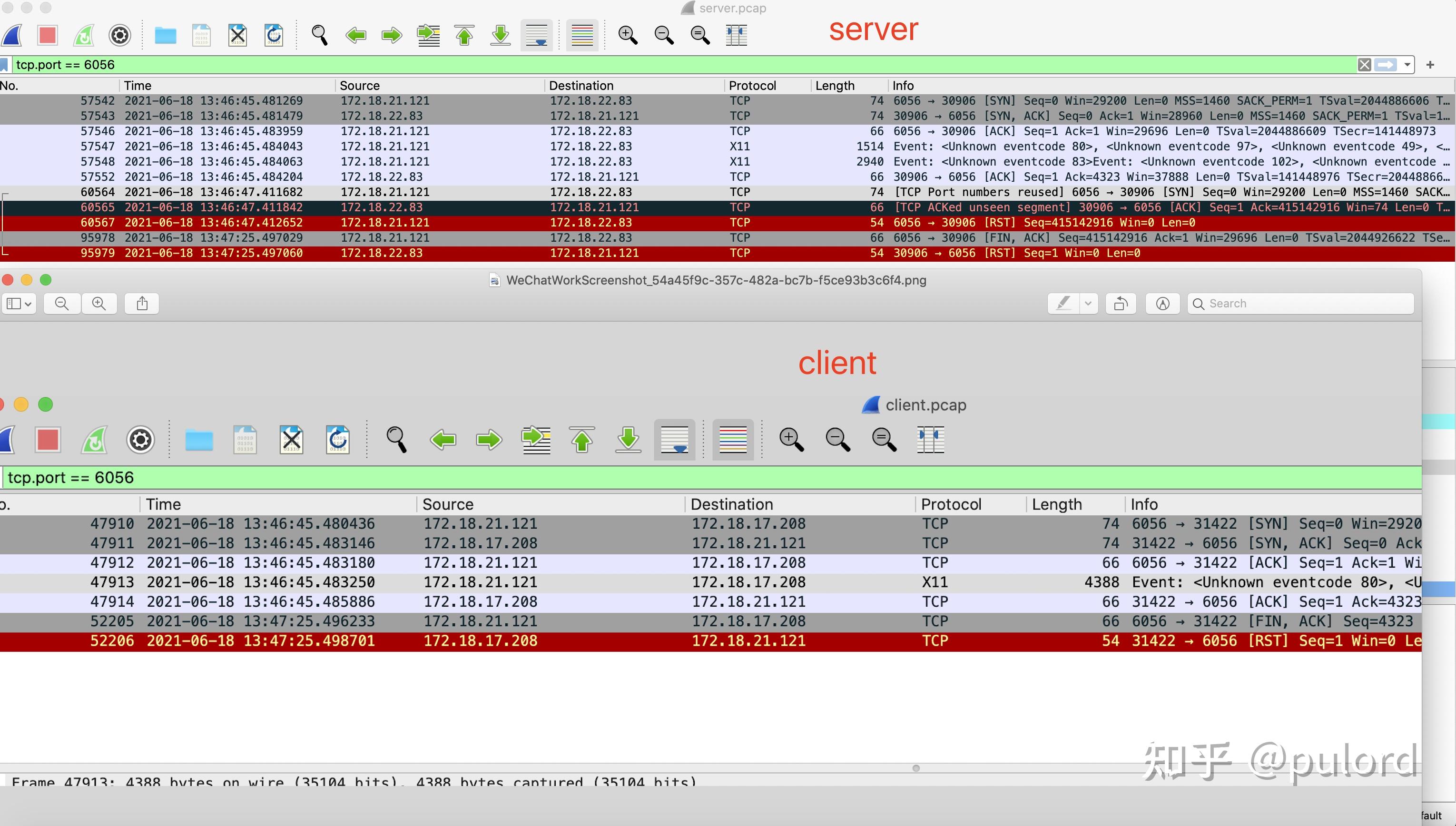Close the capture file in server window
The width and height of the screenshot is (1456, 826).
(237, 35)
